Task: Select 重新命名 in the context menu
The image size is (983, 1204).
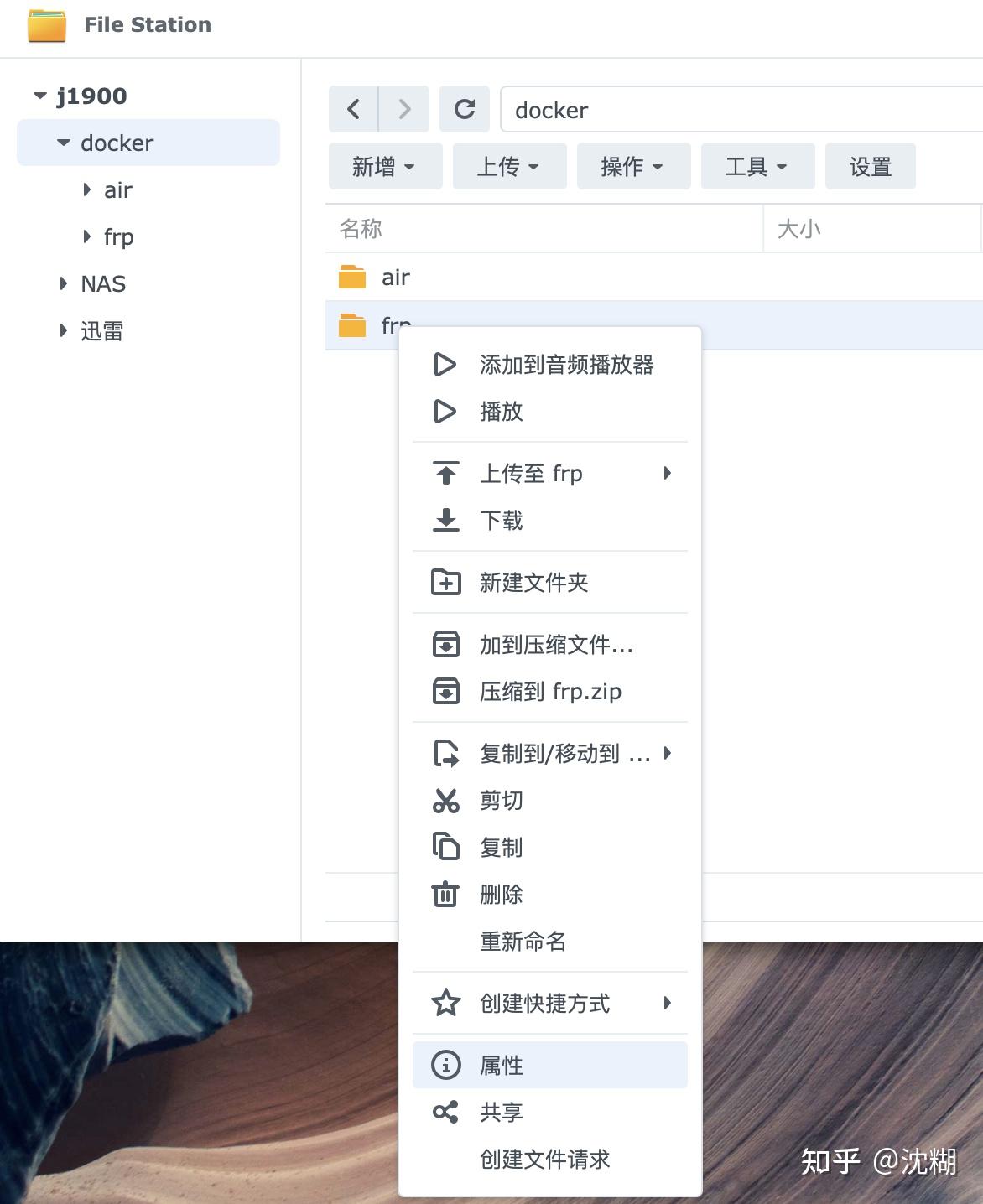Action: tap(523, 942)
